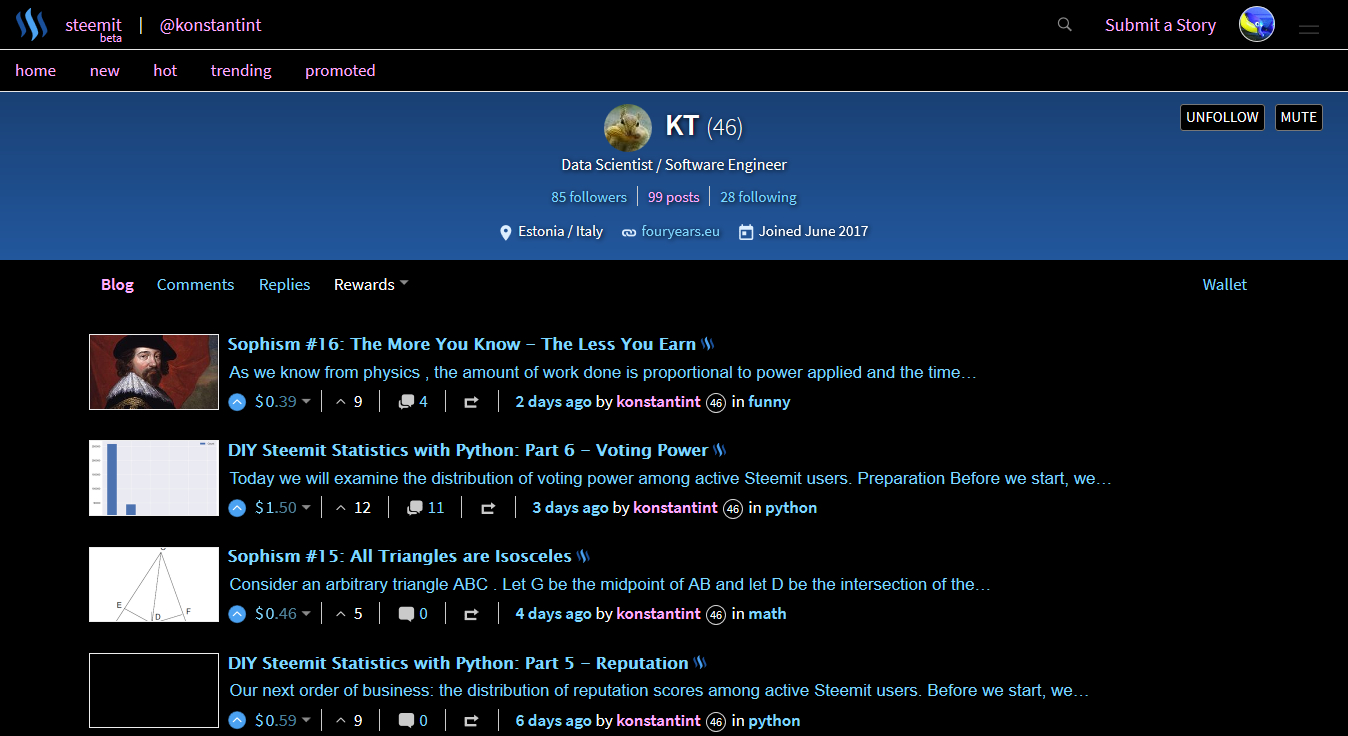The height and width of the screenshot is (736, 1348).
Task: Click the UNFOLLOW button
Action: [1222, 118]
